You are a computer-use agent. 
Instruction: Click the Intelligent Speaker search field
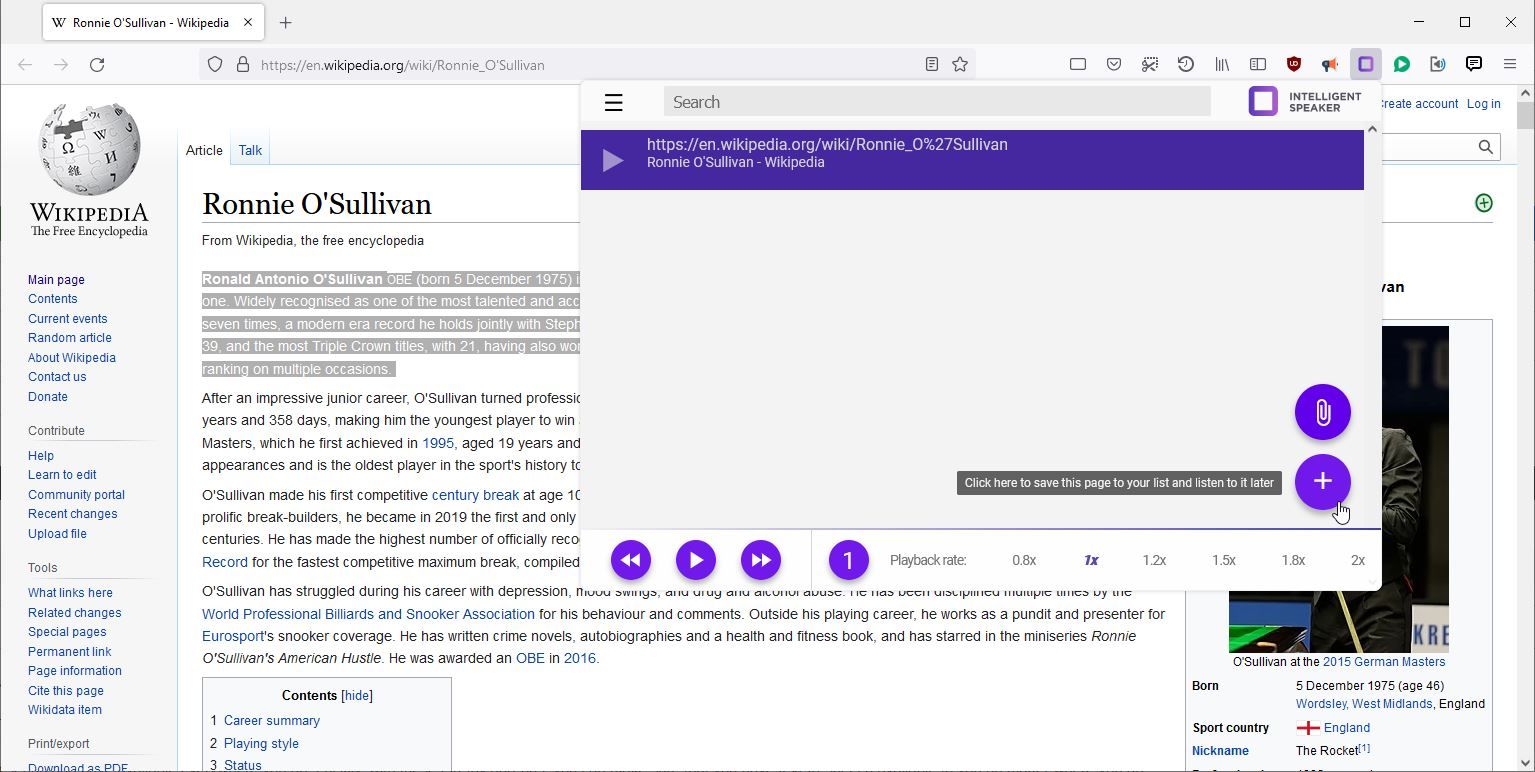coord(936,102)
